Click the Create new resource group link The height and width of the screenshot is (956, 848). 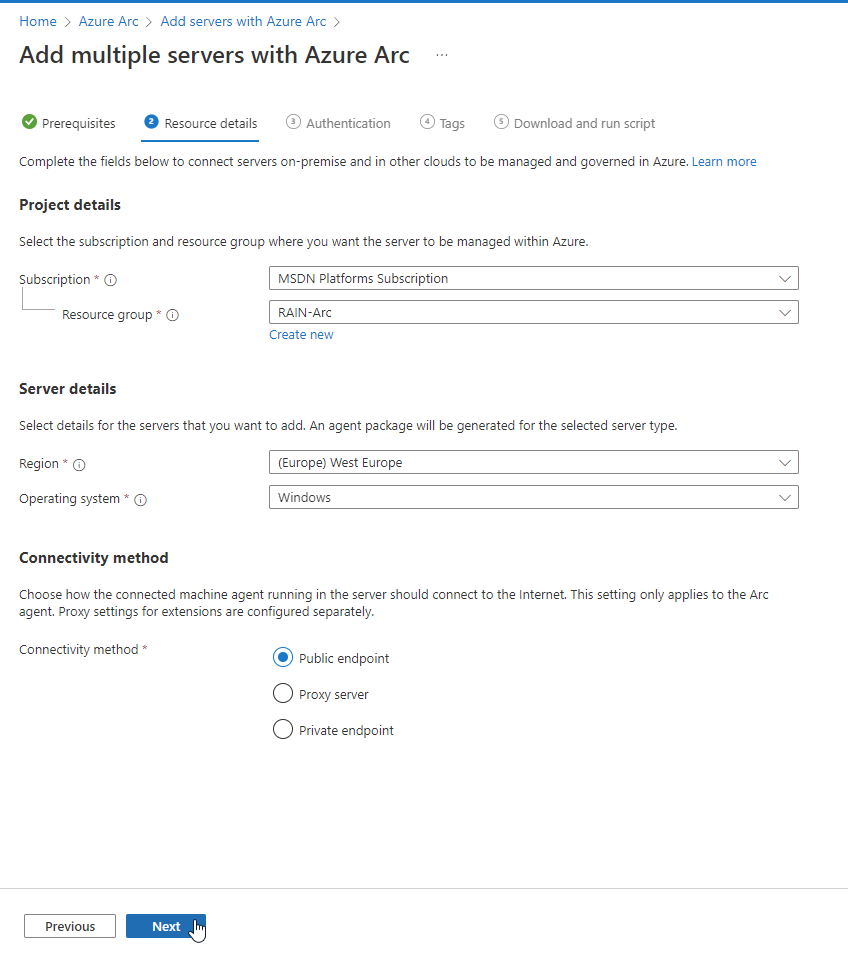click(301, 335)
